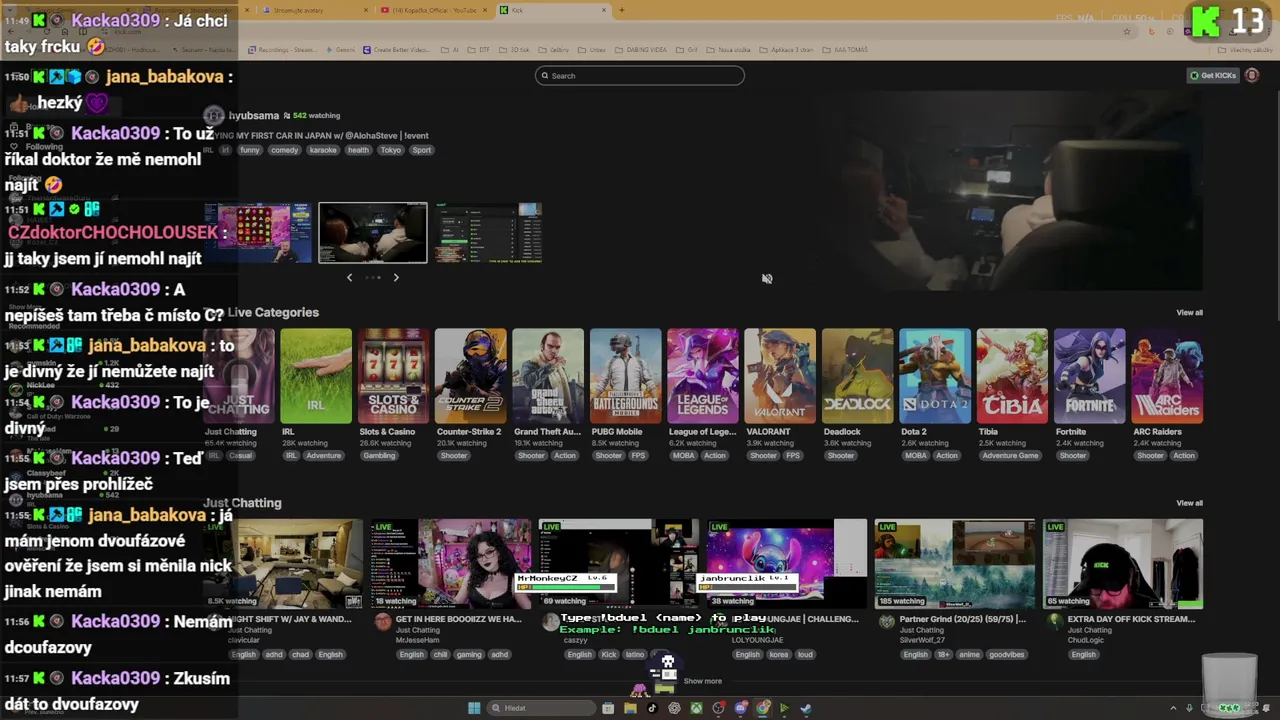Click Show more under Just Chatting streams

tap(702, 681)
